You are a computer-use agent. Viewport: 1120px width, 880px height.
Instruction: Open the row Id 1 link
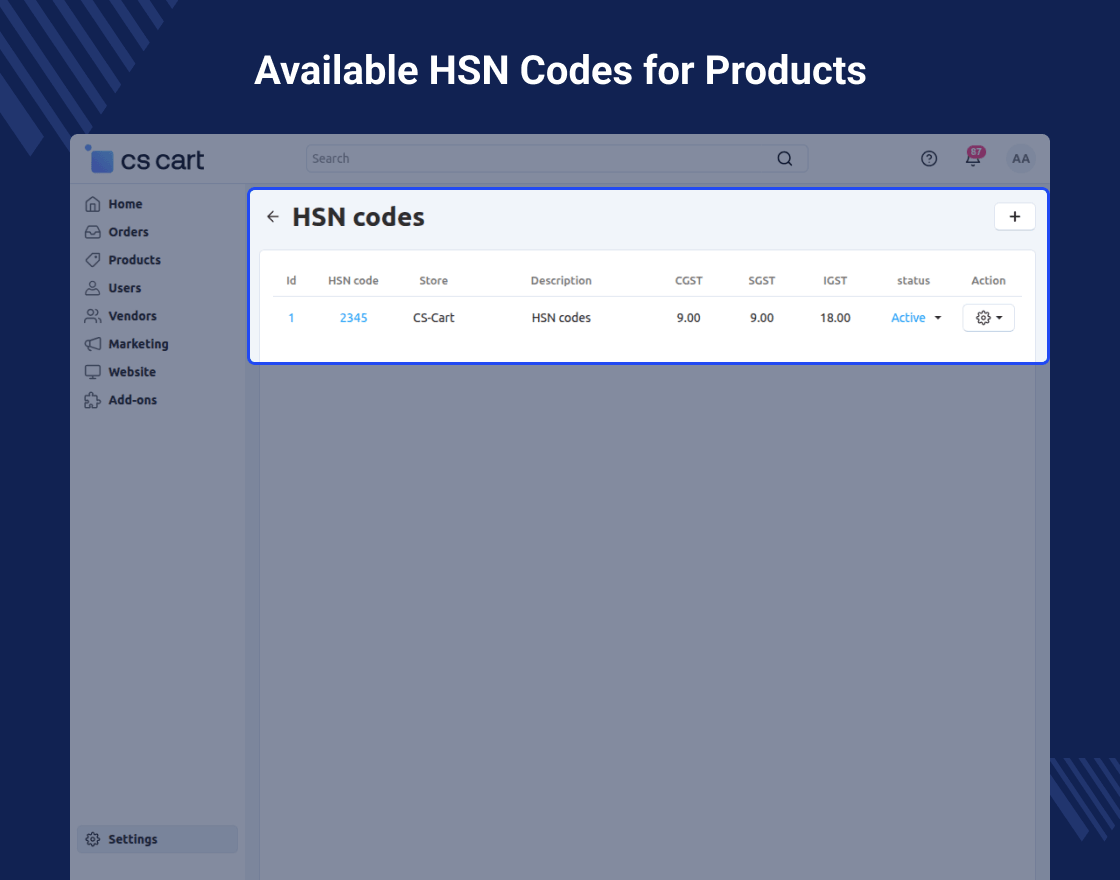click(x=291, y=318)
